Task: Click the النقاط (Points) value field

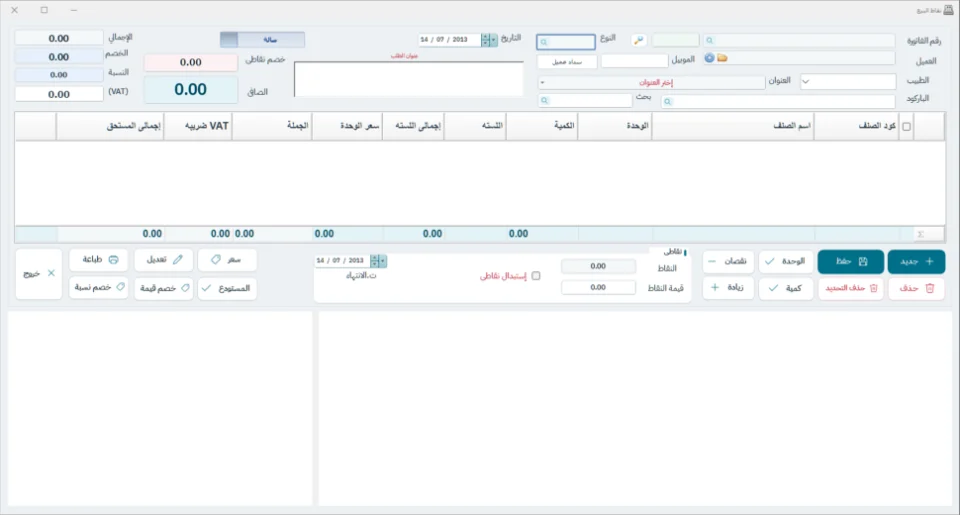Action: [x=598, y=266]
